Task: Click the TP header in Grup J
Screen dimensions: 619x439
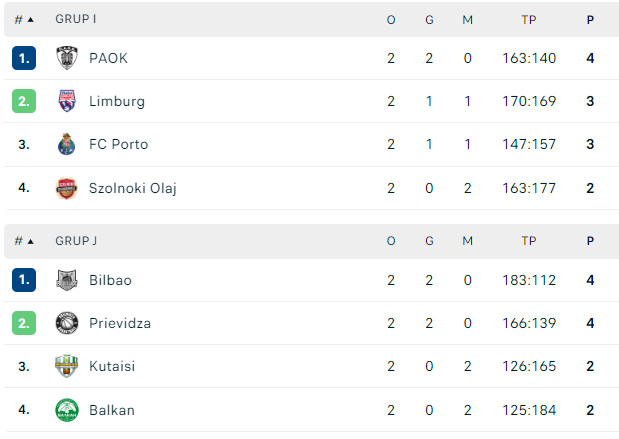Action: [x=529, y=241]
